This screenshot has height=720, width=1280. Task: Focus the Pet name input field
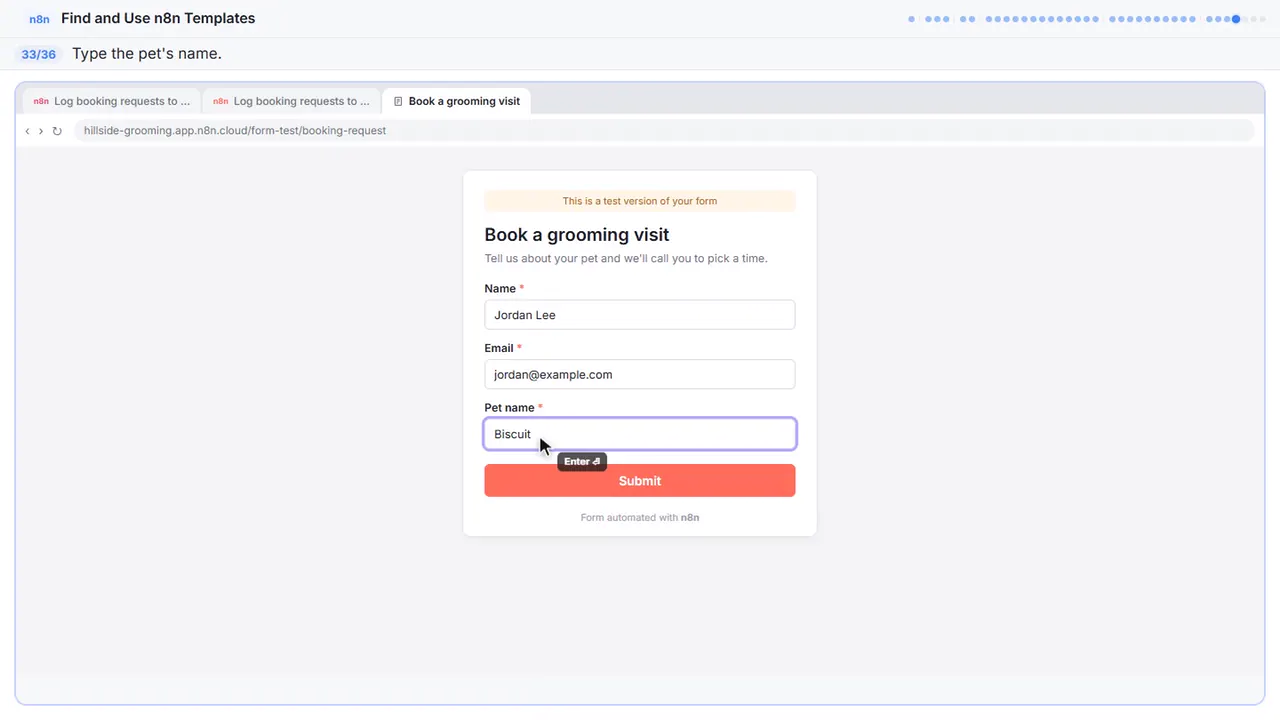pos(640,434)
